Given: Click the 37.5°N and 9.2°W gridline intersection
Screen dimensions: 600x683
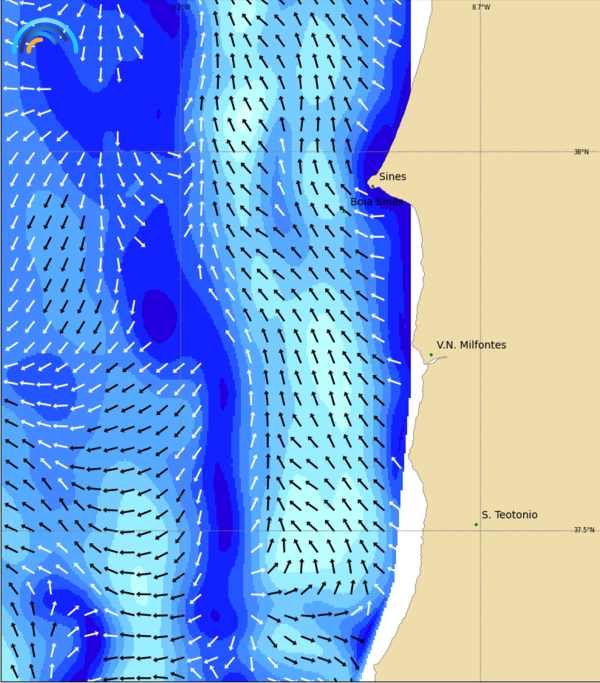Looking at the screenshot, I should pyautogui.click(x=180, y=531).
